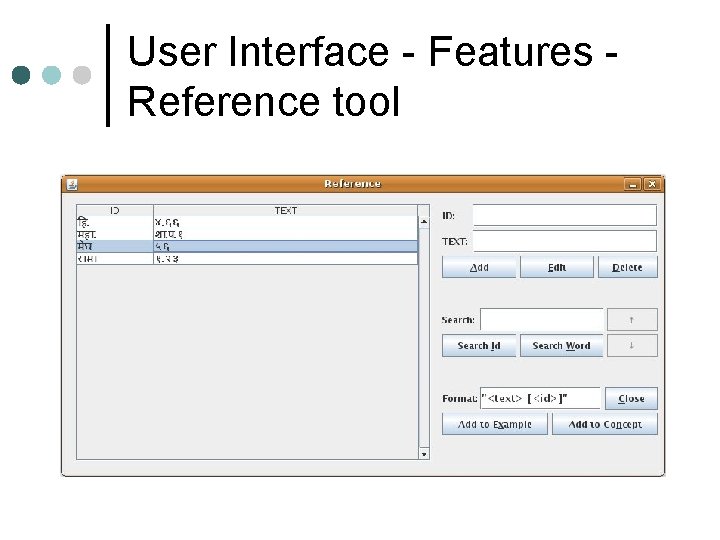
Task: Click the TEXT cell of the first row
Action: [286, 222]
